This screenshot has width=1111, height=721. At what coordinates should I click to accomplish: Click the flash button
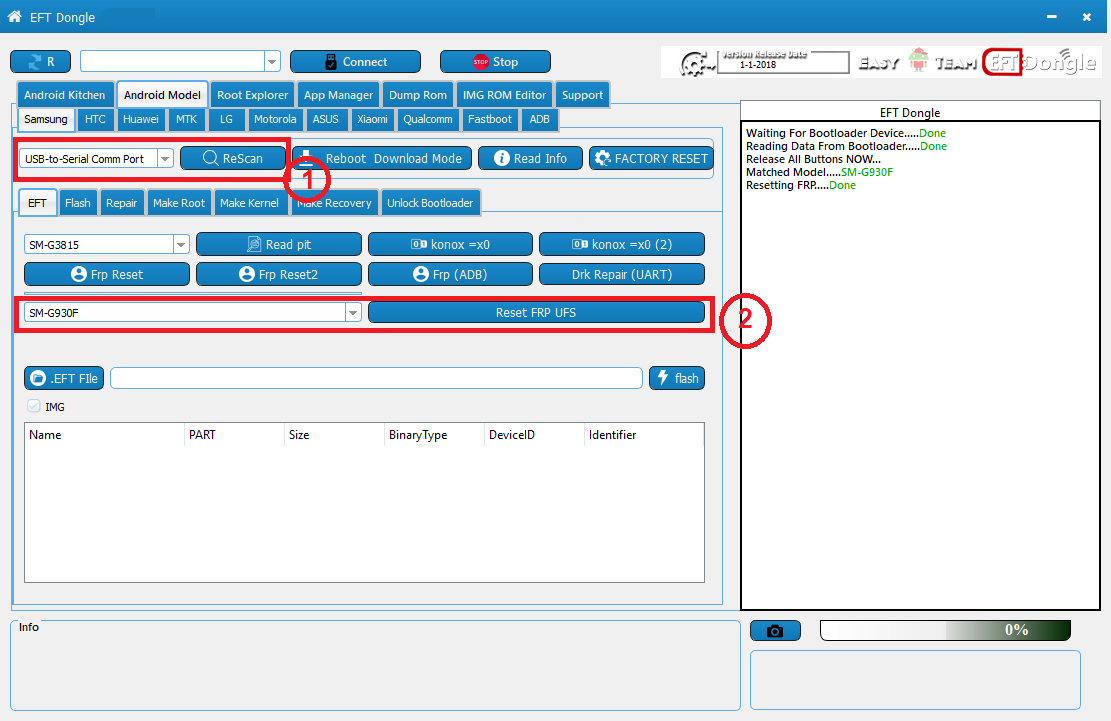coord(677,378)
